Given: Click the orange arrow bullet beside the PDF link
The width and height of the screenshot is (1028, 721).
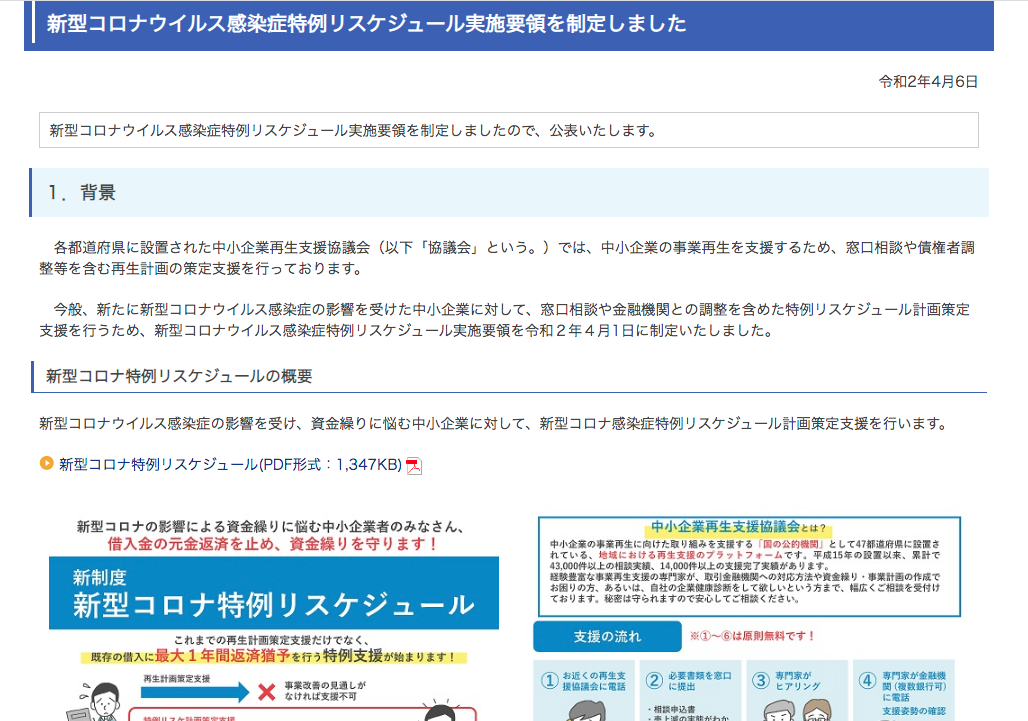Looking at the screenshot, I should point(47,463).
